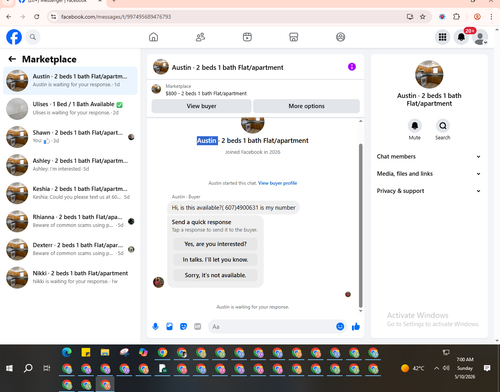This screenshot has width=500, height=392.
Task: Open the Sticky Notes taskbar icon
Action: click(86, 352)
